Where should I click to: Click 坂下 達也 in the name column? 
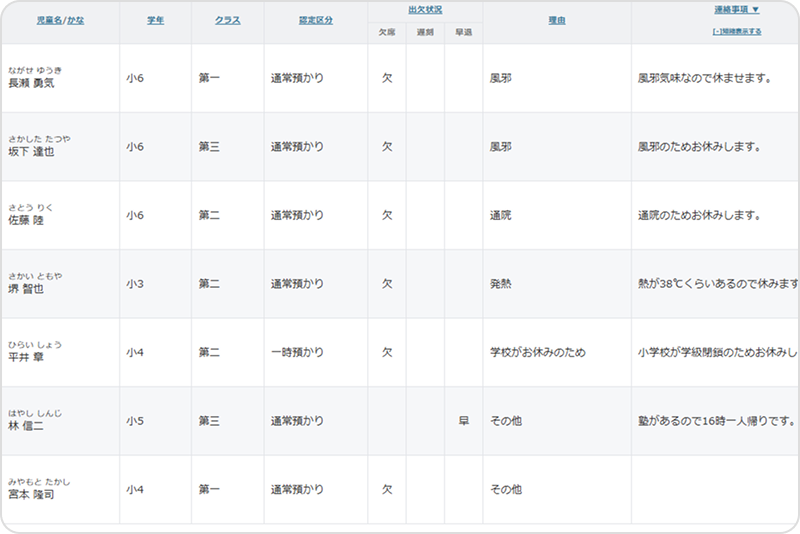pos(32,153)
